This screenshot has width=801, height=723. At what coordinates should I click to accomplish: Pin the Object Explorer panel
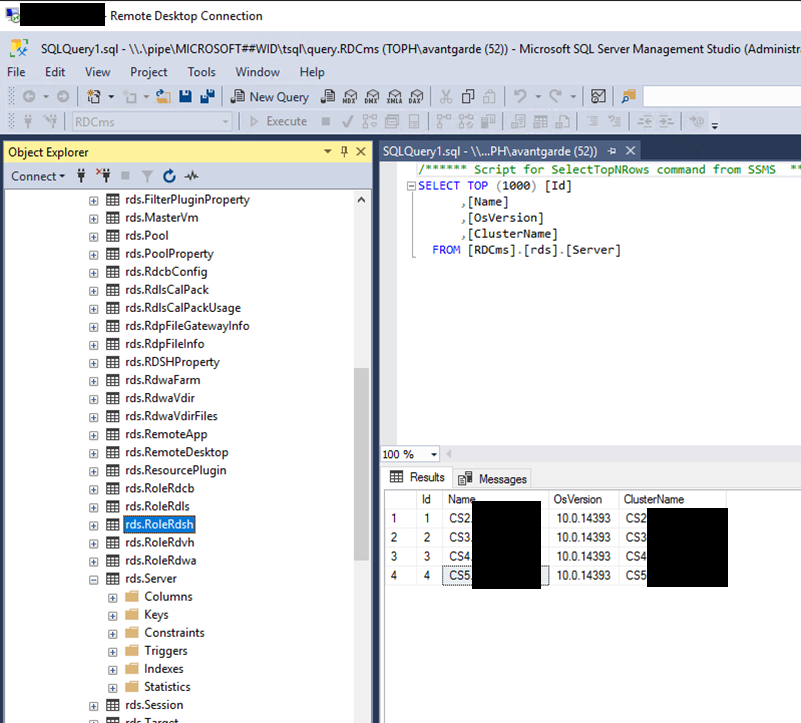click(344, 152)
